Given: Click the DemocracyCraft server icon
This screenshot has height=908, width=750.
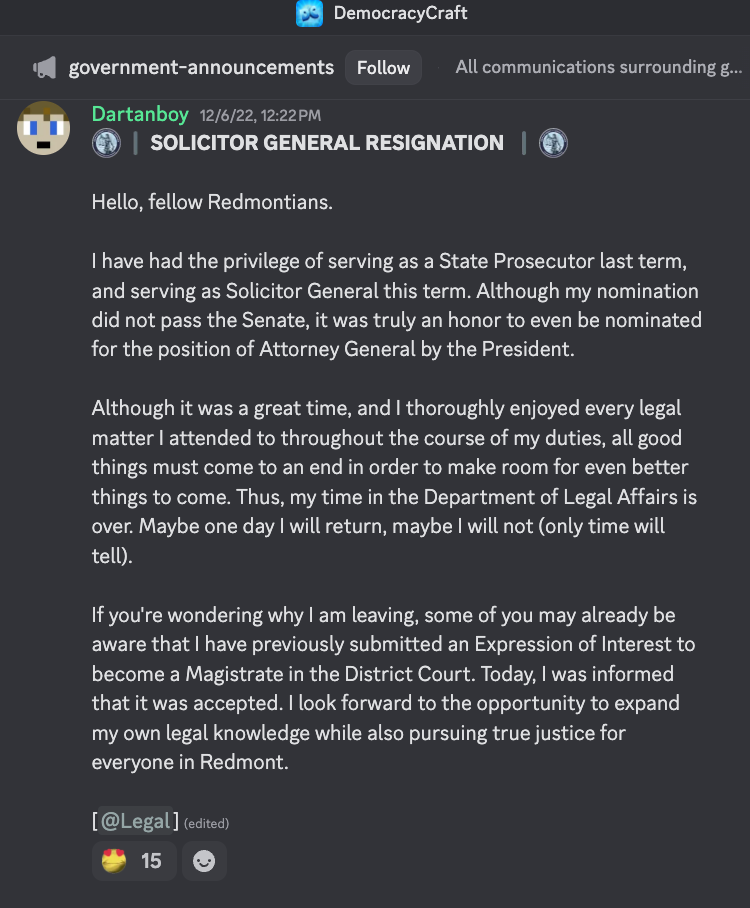Looking at the screenshot, I should pyautogui.click(x=309, y=13).
